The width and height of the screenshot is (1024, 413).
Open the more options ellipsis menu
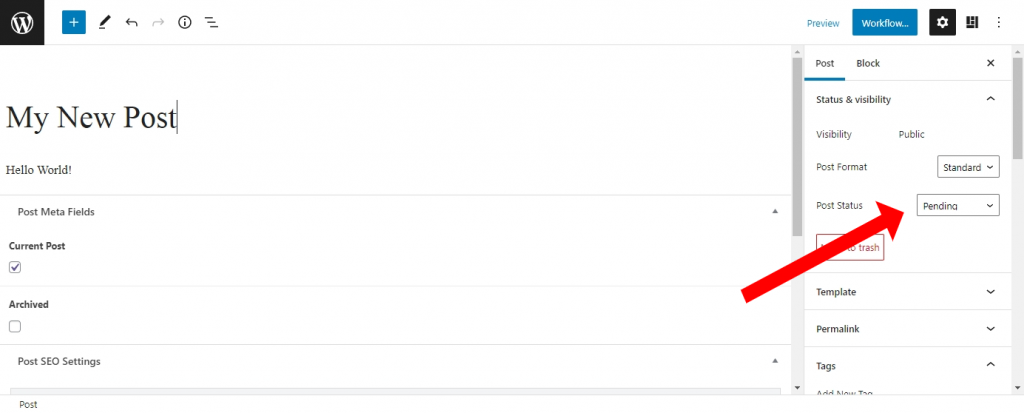tap(998, 22)
